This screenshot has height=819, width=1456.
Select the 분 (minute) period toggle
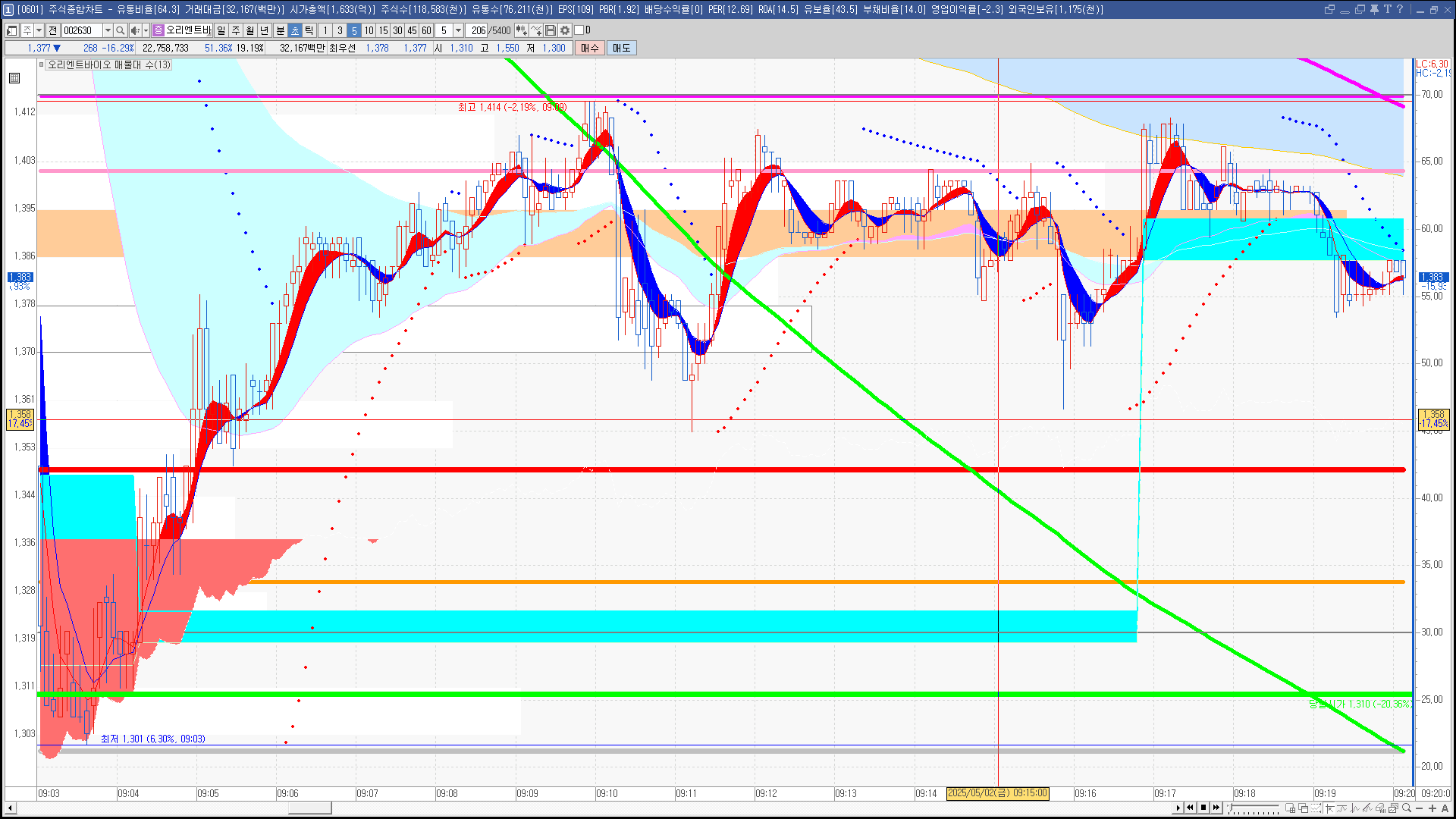(x=281, y=30)
